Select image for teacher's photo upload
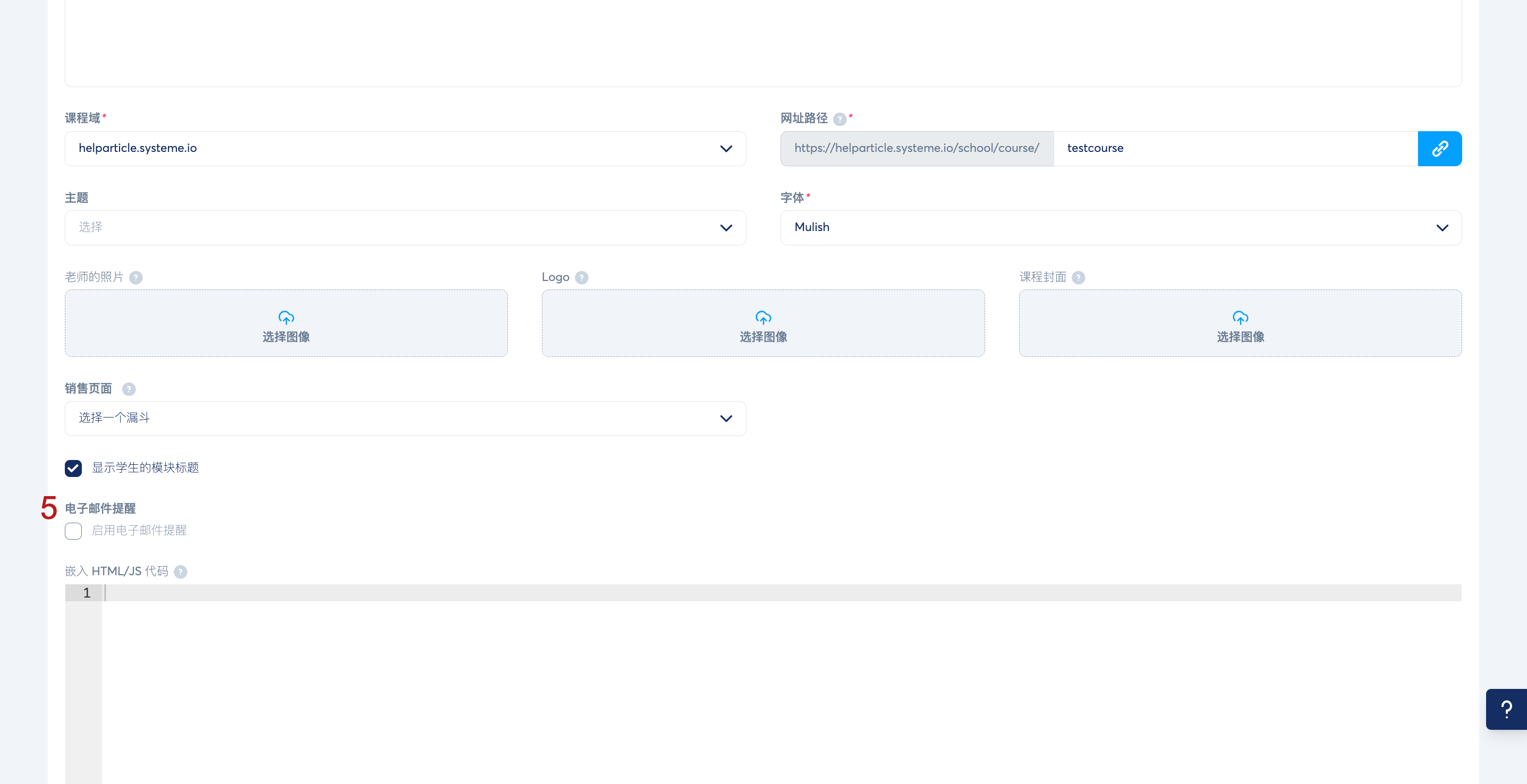1527x784 pixels. click(286, 323)
